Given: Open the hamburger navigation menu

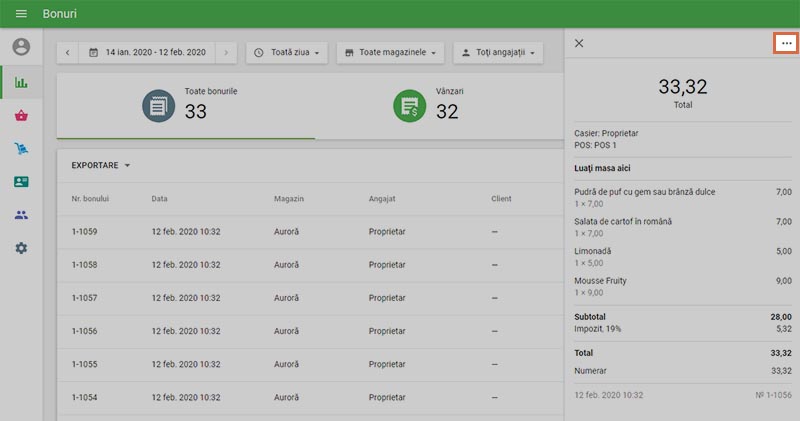Looking at the screenshot, I should tap(21, 14).
